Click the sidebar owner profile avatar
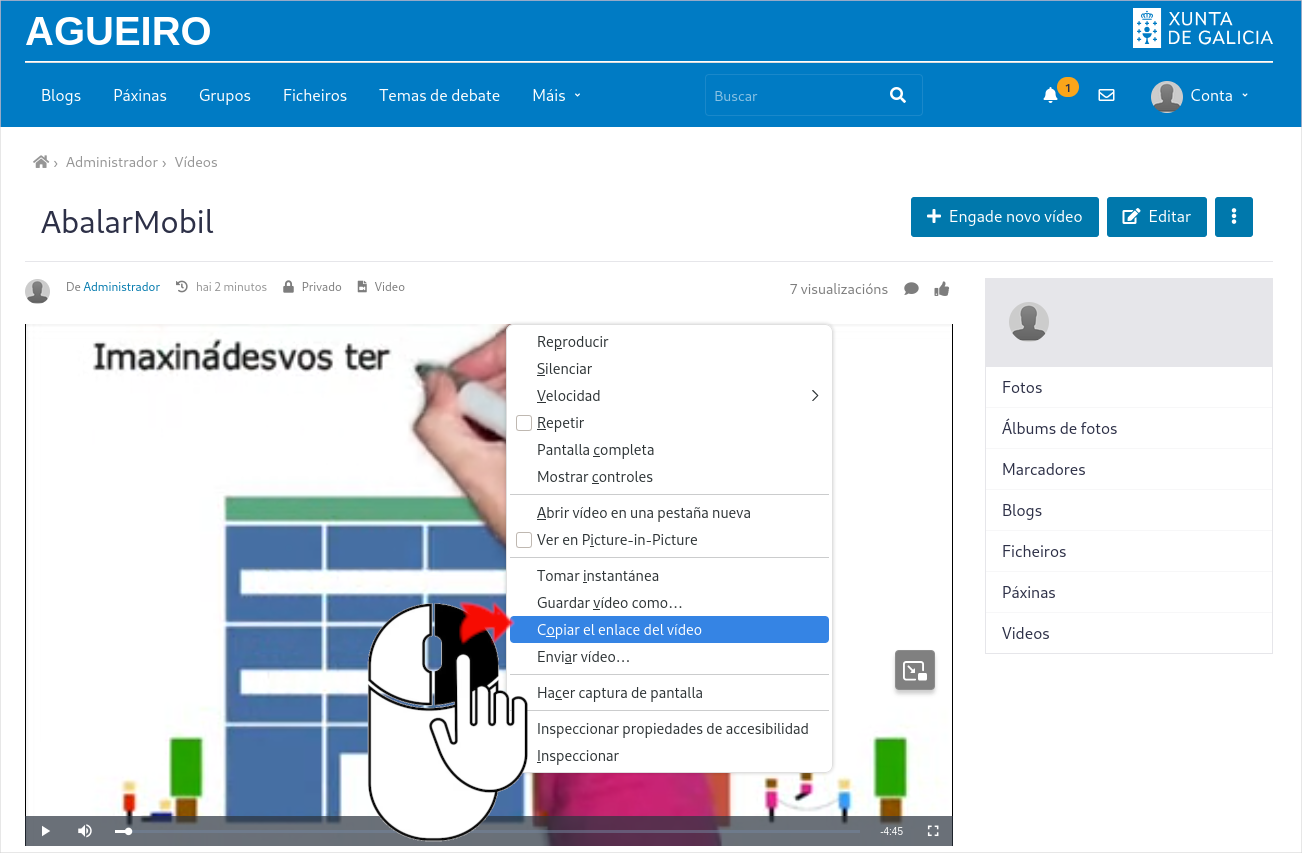The image size is (1302, 853). [1029, 322]
